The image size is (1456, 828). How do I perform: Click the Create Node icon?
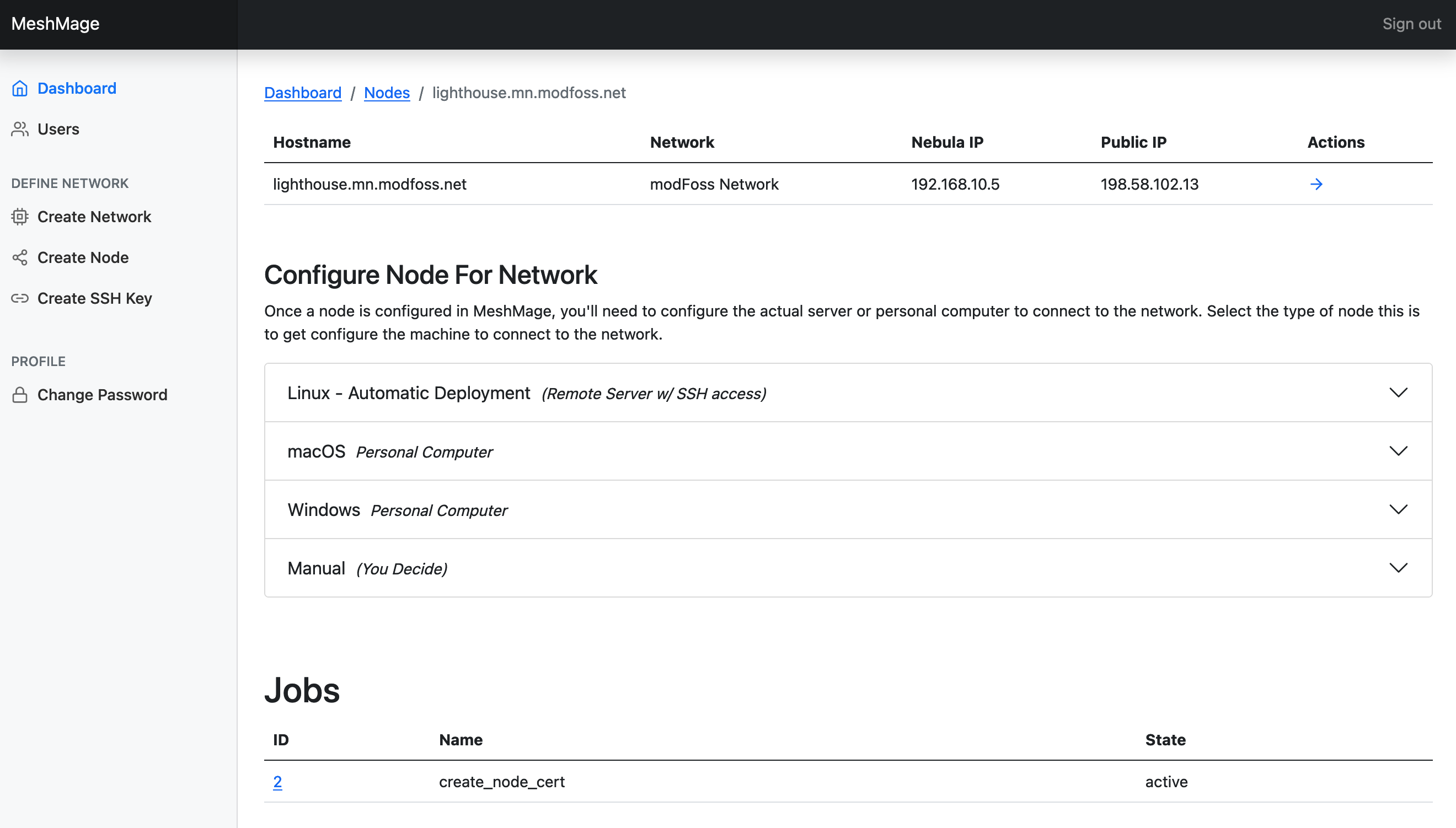(19, 257)
